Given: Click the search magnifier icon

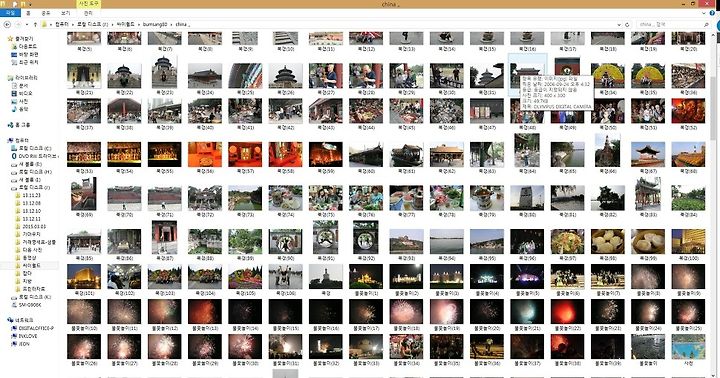Looking at the screenshot, I should coord(706,24).
